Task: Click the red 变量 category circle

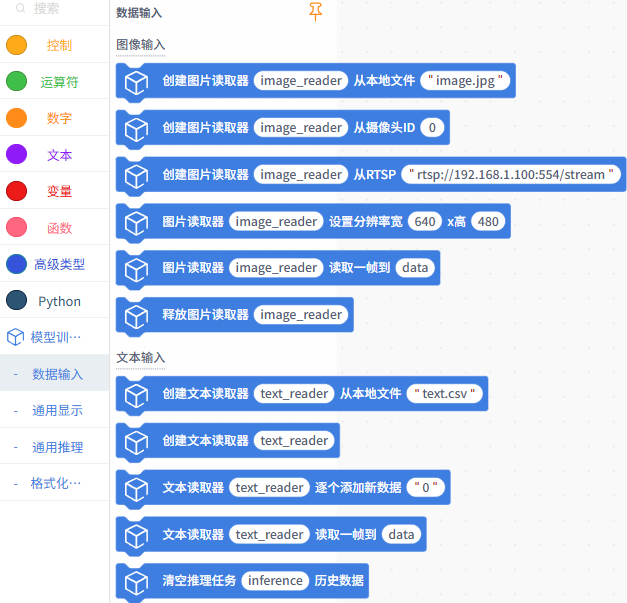Action: coord(17,191)
